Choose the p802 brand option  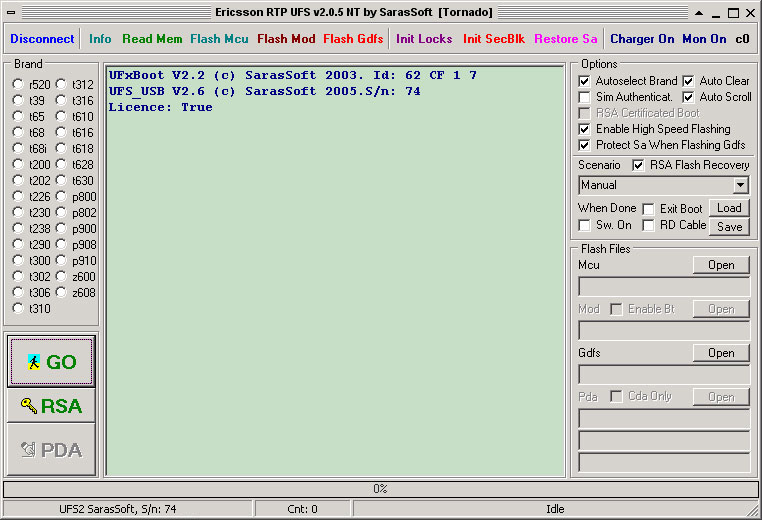tap(61, 212)
